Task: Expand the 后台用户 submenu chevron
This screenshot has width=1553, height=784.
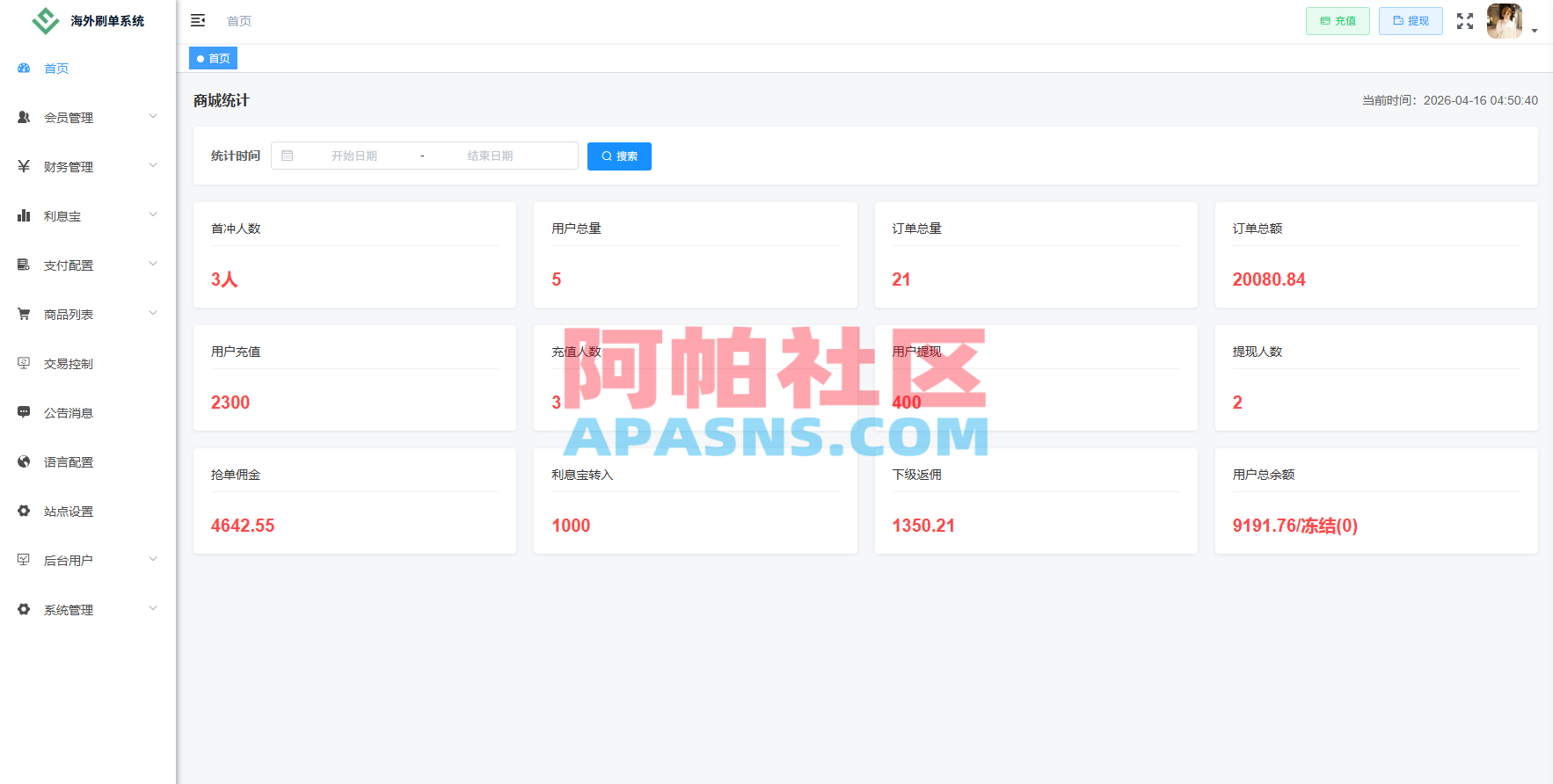Action: click(x=153, y=559)
